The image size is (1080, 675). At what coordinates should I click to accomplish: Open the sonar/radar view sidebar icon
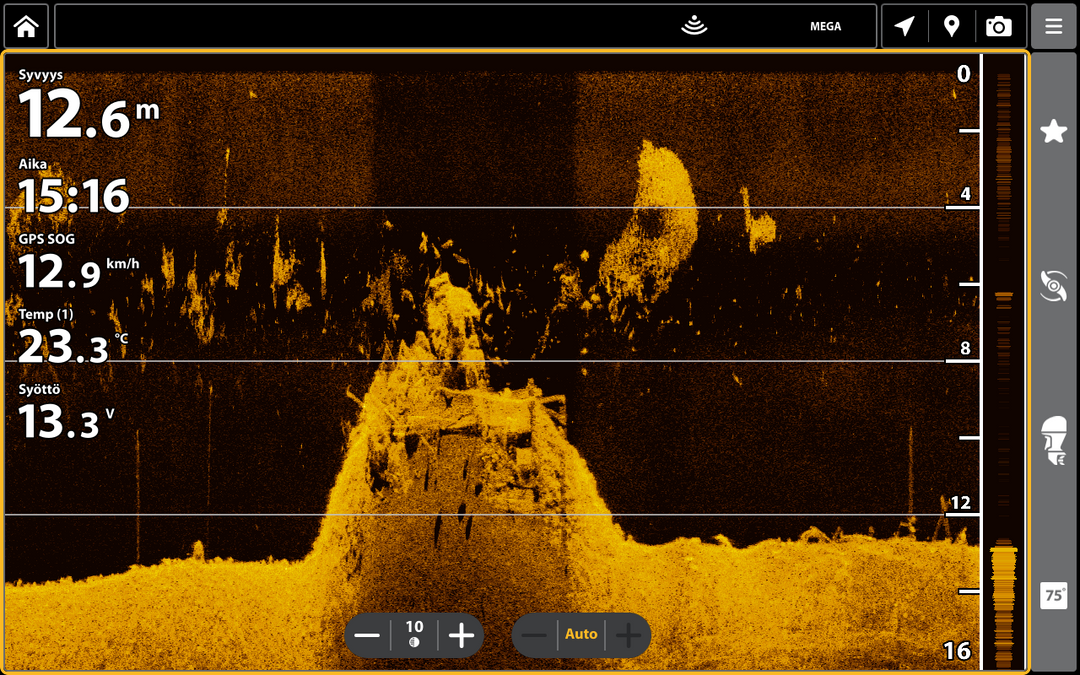[1053, 286]
